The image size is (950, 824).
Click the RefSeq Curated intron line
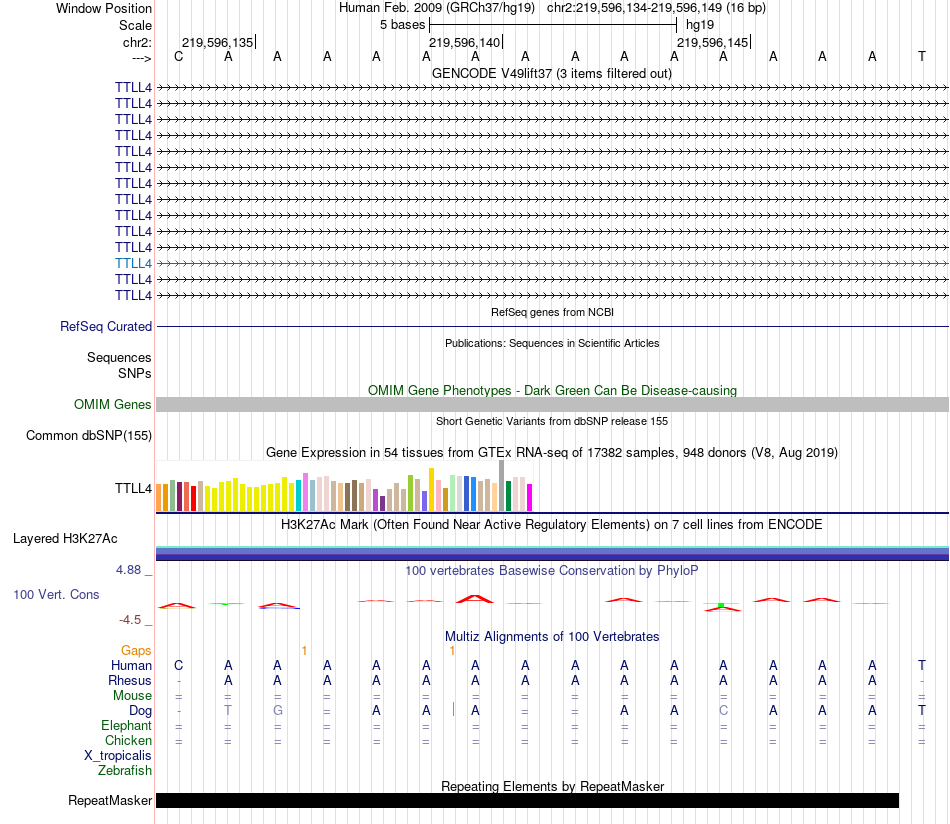coord(552,327)
